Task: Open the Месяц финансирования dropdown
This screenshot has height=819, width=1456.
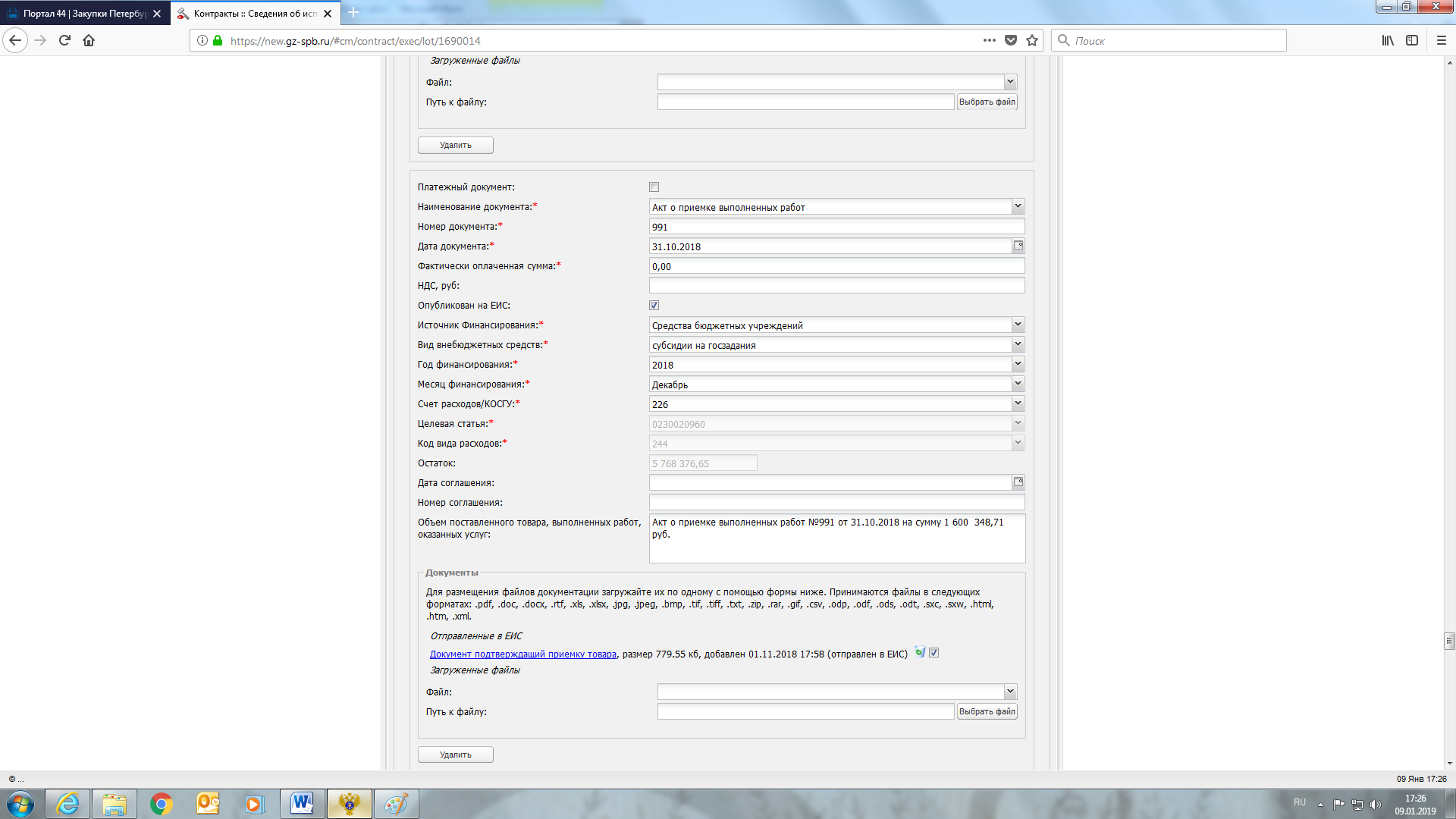Action: (1018, 384)
